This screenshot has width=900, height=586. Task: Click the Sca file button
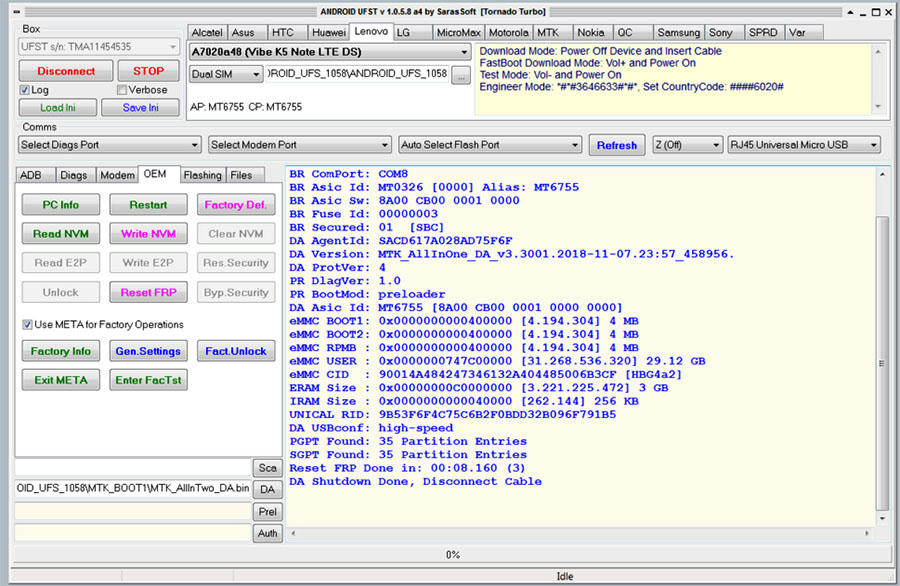pos(267,468)
